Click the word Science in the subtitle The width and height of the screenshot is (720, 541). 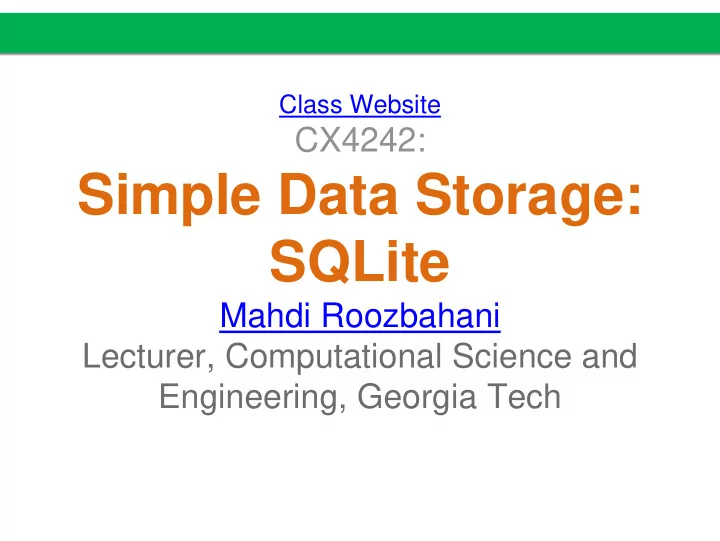pyautogui.click(x=512, y=356)
